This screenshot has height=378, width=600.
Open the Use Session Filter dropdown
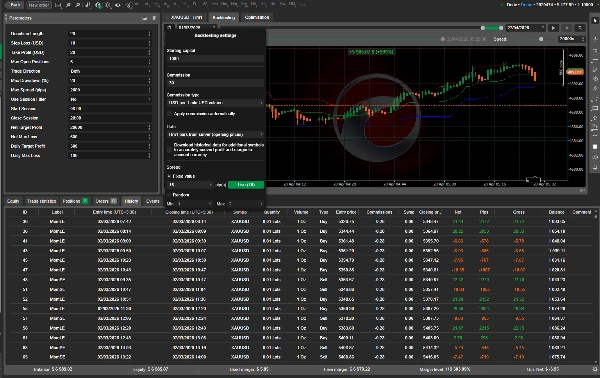pyautogui.click(x=110, y=99)
